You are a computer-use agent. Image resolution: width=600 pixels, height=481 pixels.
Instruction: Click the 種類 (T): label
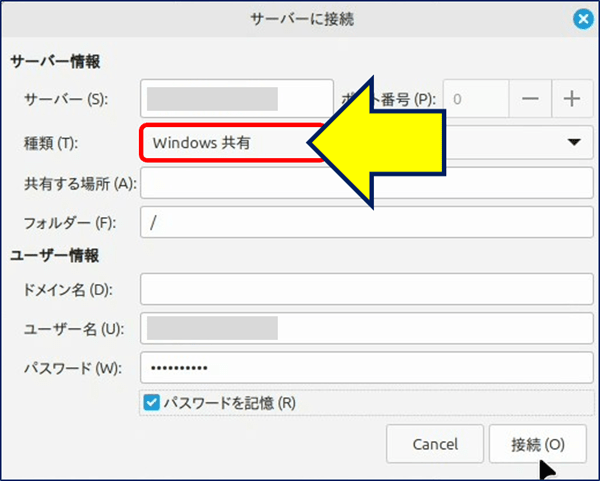pos(51,143)
